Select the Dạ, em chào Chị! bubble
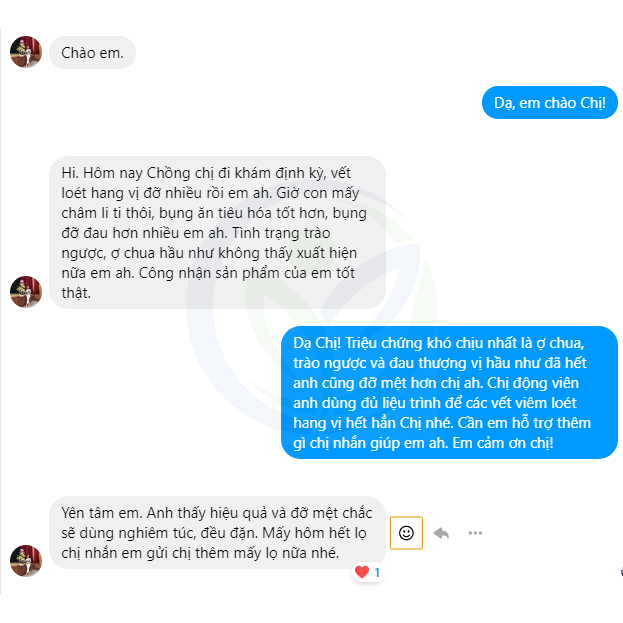Image resolution: width=623 pixels, height=623 pixels. tap(549, 103)
